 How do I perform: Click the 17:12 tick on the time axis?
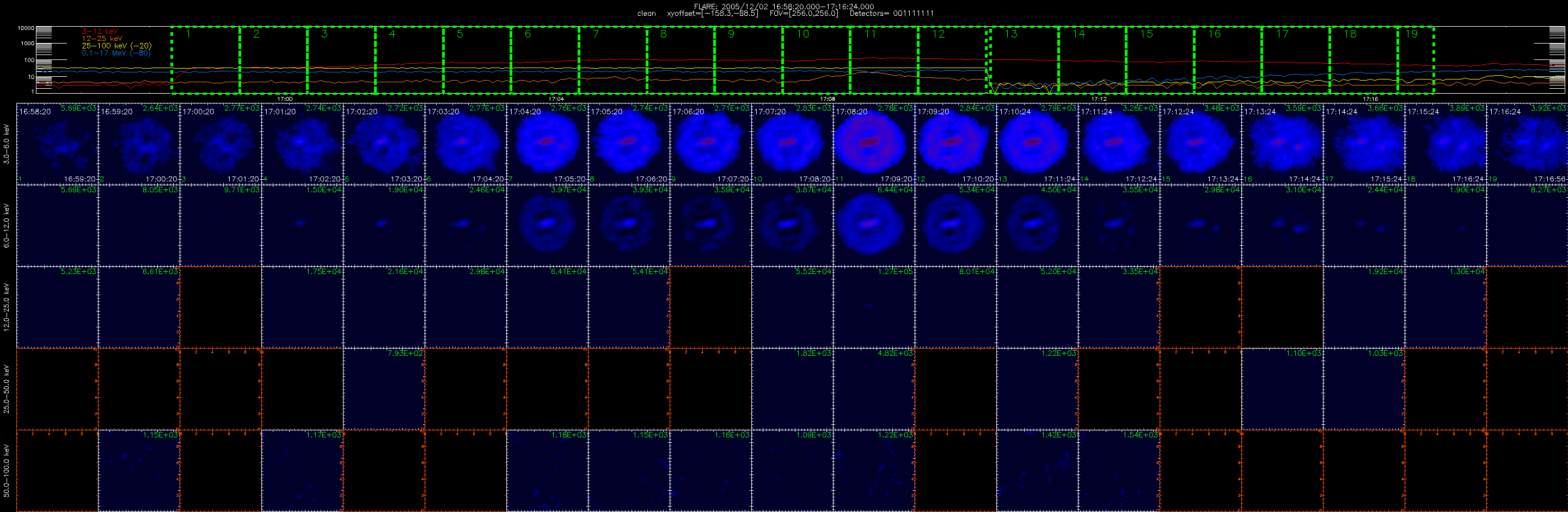pos(1099,99)
